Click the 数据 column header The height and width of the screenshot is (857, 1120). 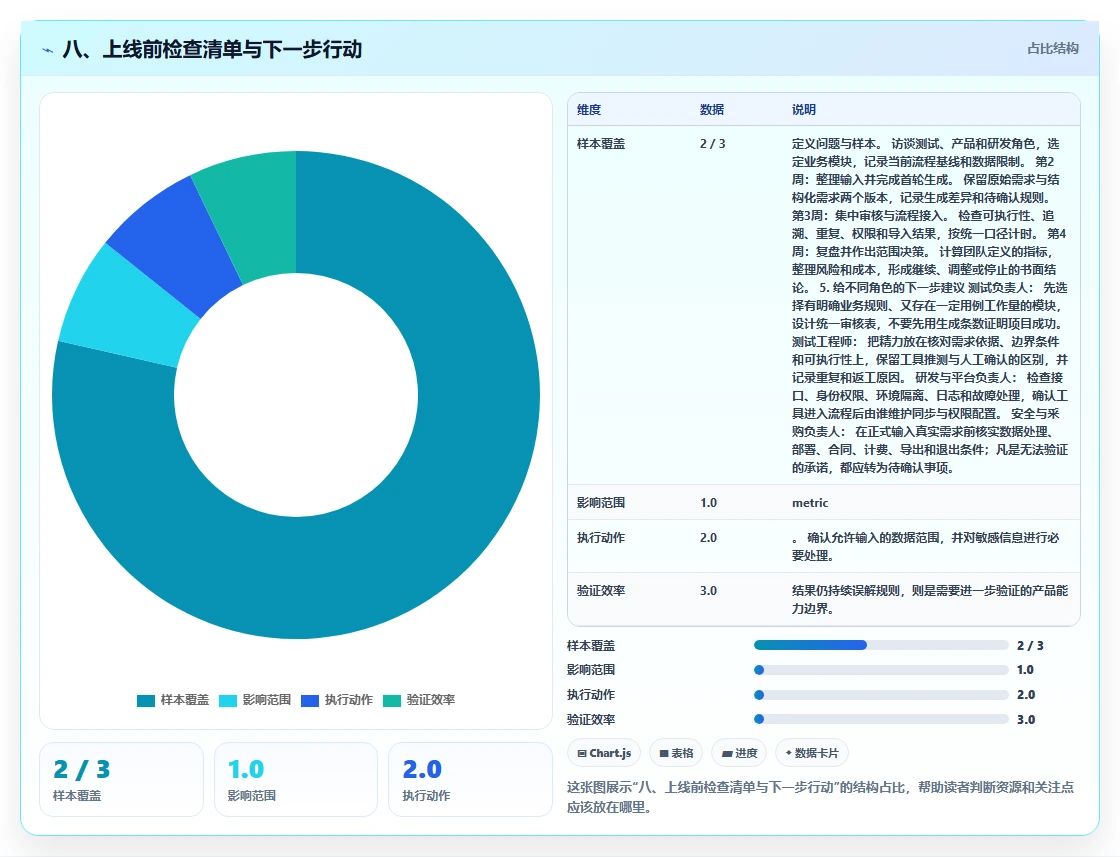[x=711, y=109]
